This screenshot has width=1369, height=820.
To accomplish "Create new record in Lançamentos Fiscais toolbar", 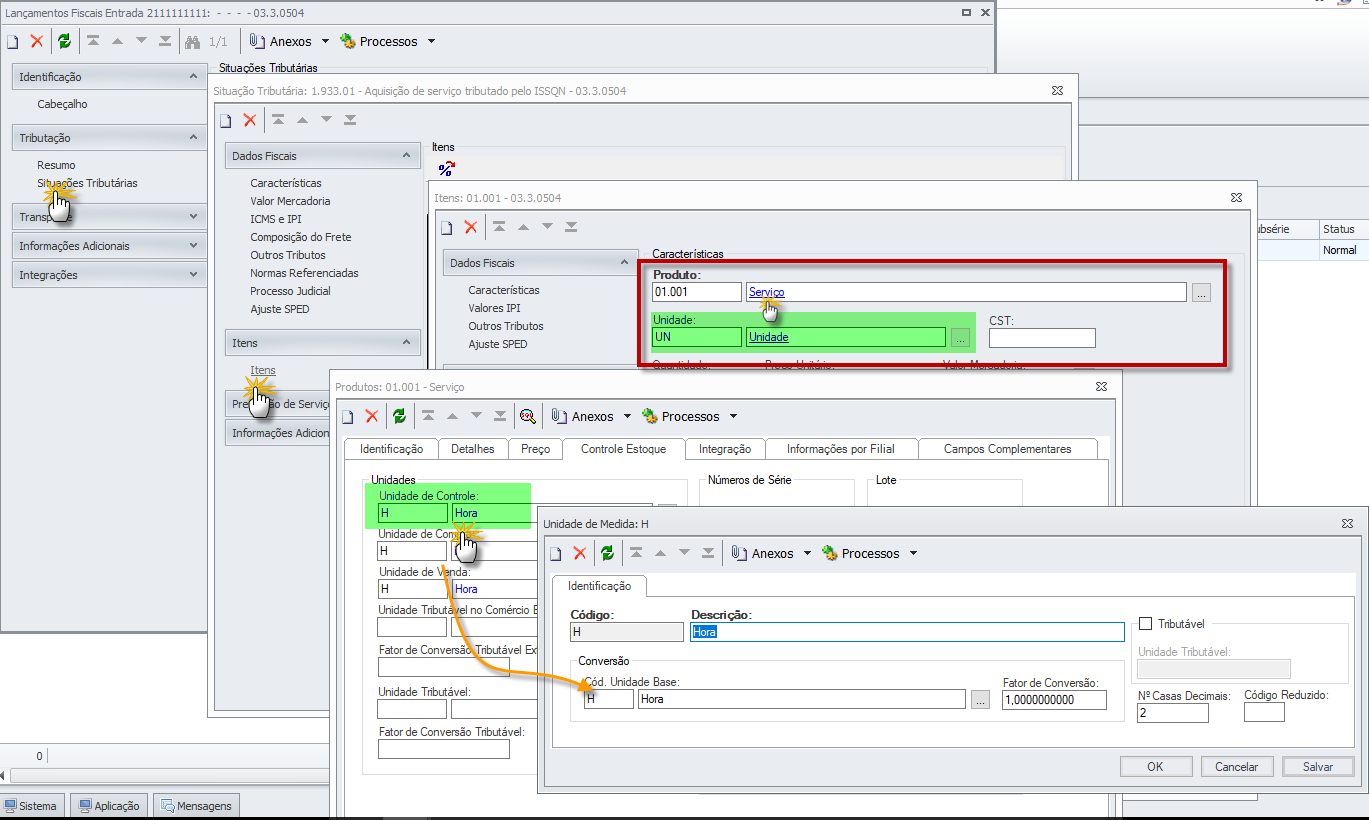I will click(13, 42).
